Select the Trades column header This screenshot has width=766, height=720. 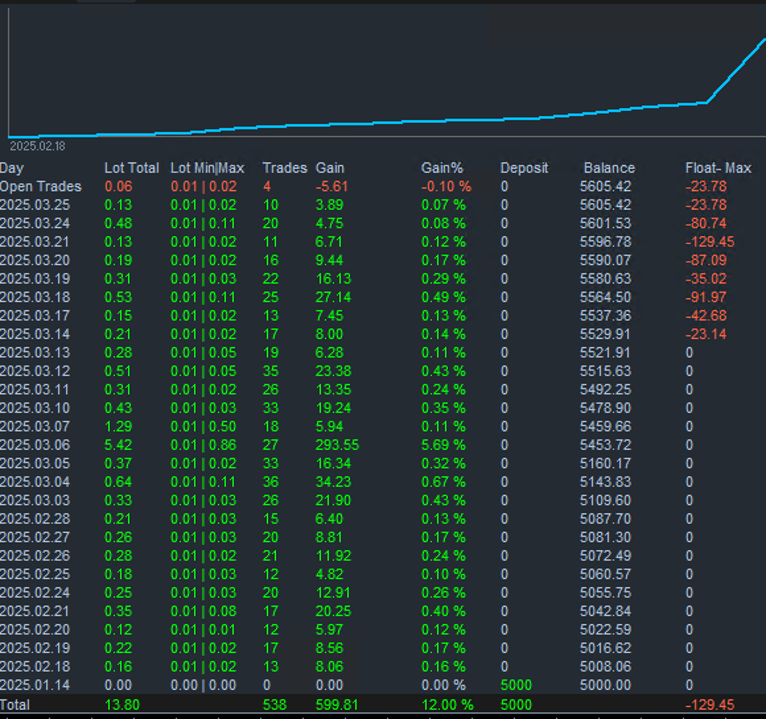point(284,168)
